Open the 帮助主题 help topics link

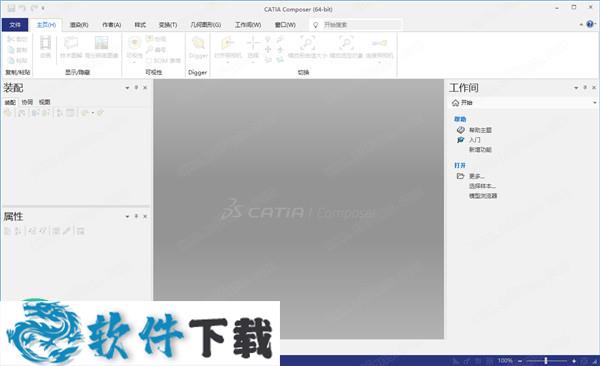pos(480,130)
